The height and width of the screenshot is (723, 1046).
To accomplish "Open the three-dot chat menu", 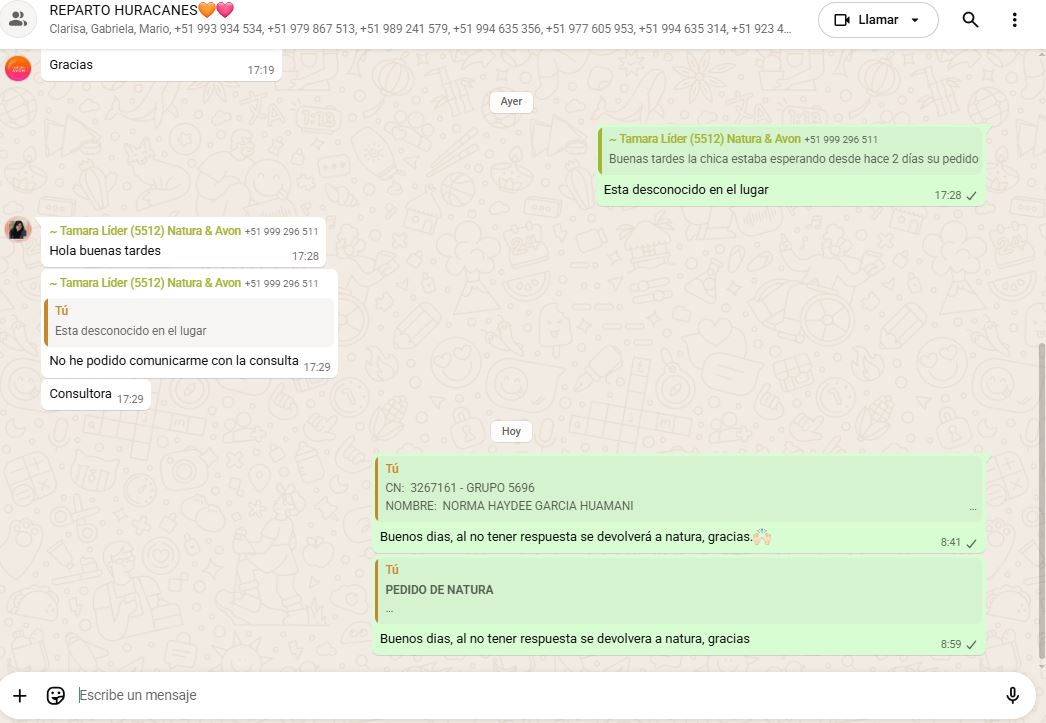I will coord(1014,20).
